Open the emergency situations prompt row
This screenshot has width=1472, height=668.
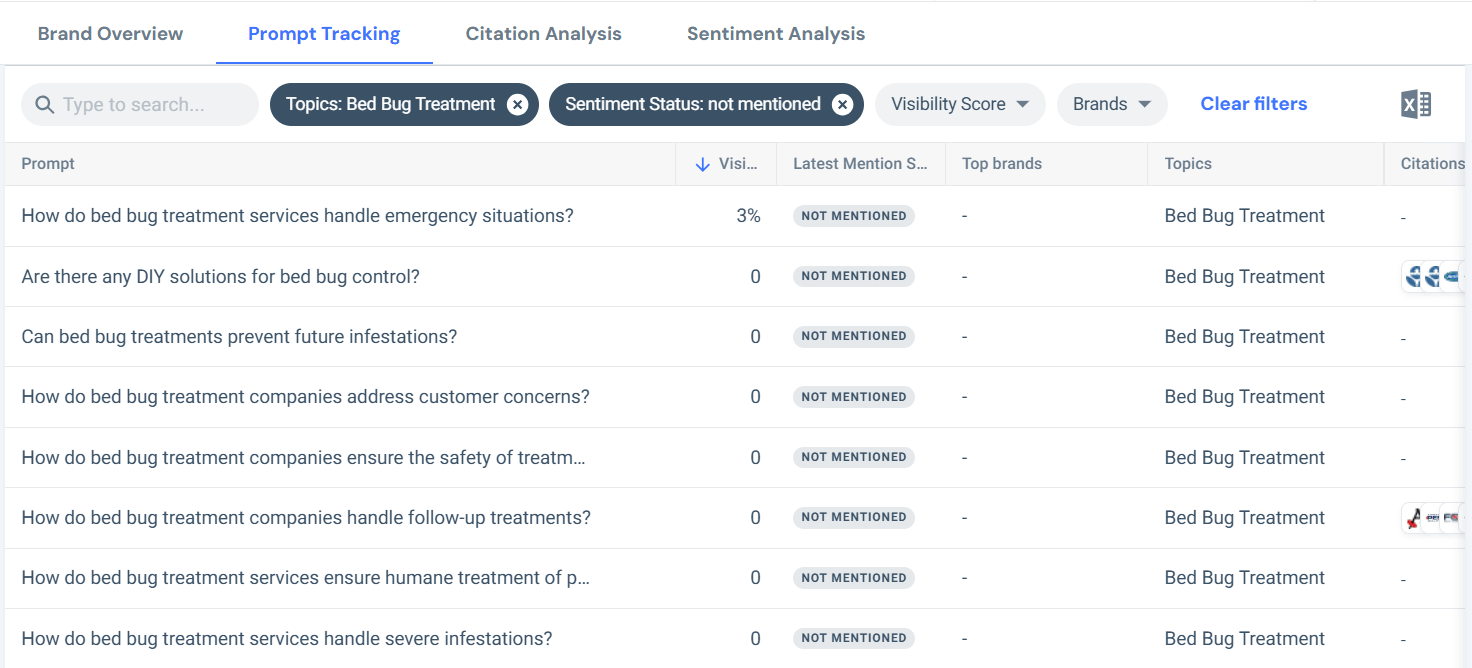(x=297, y=216)
